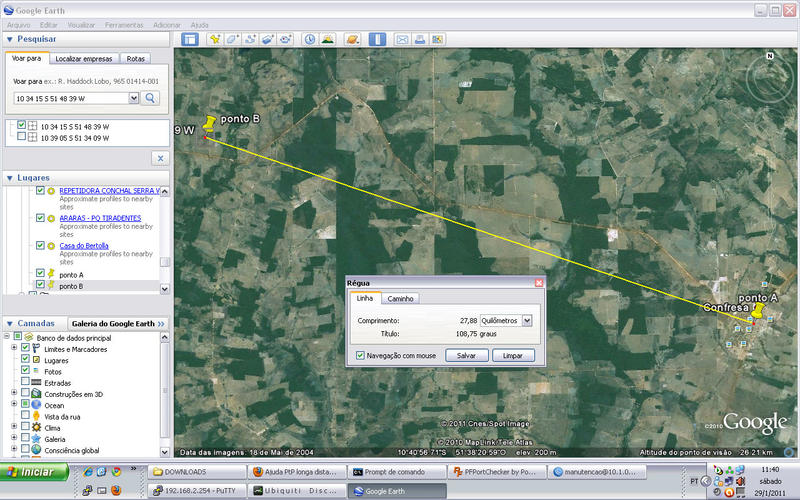The width and height of the screenshot is (800, 500).
Task: Open ARARAS - PQ TIRADENTES link
Action: point(100,218)
